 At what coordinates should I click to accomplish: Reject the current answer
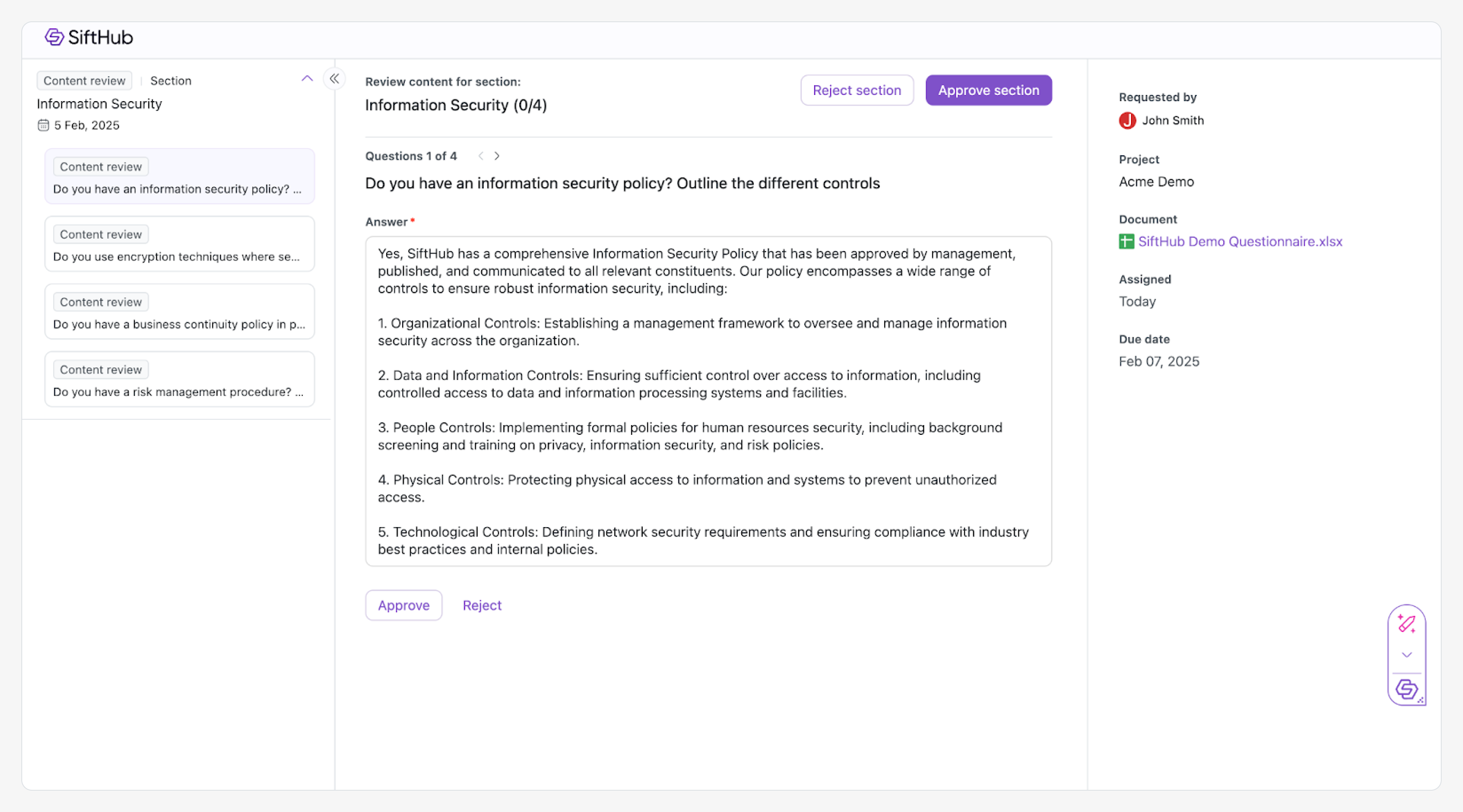tap(482, 605)
